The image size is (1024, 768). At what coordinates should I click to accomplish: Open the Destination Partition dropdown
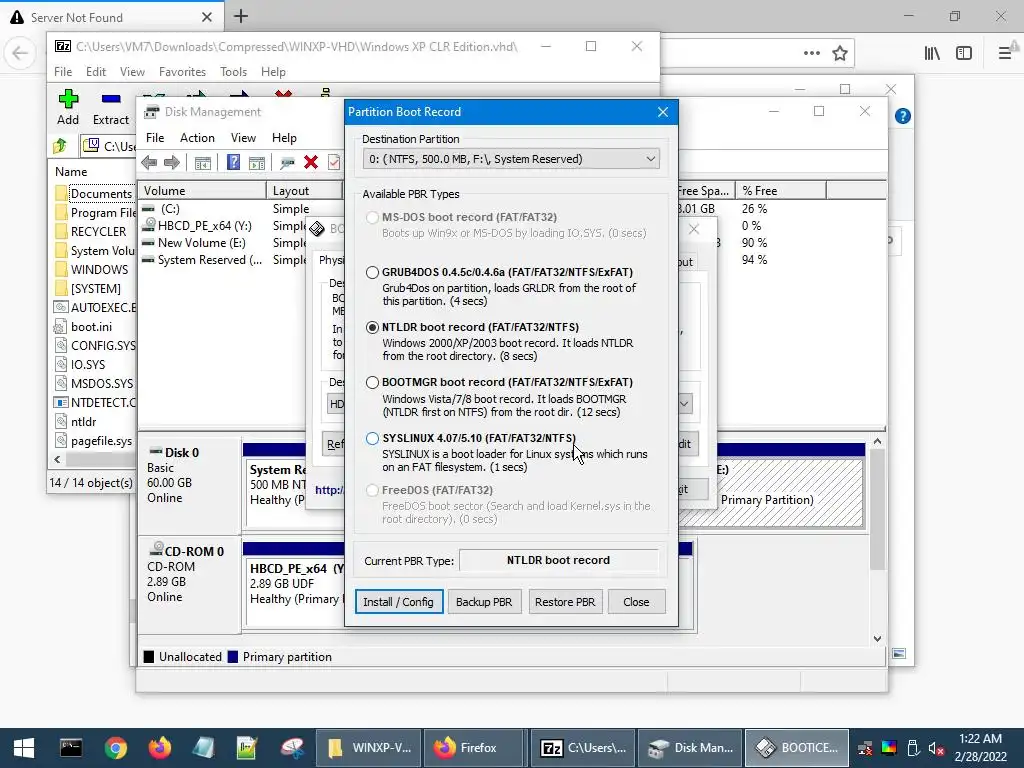point(511,159)
